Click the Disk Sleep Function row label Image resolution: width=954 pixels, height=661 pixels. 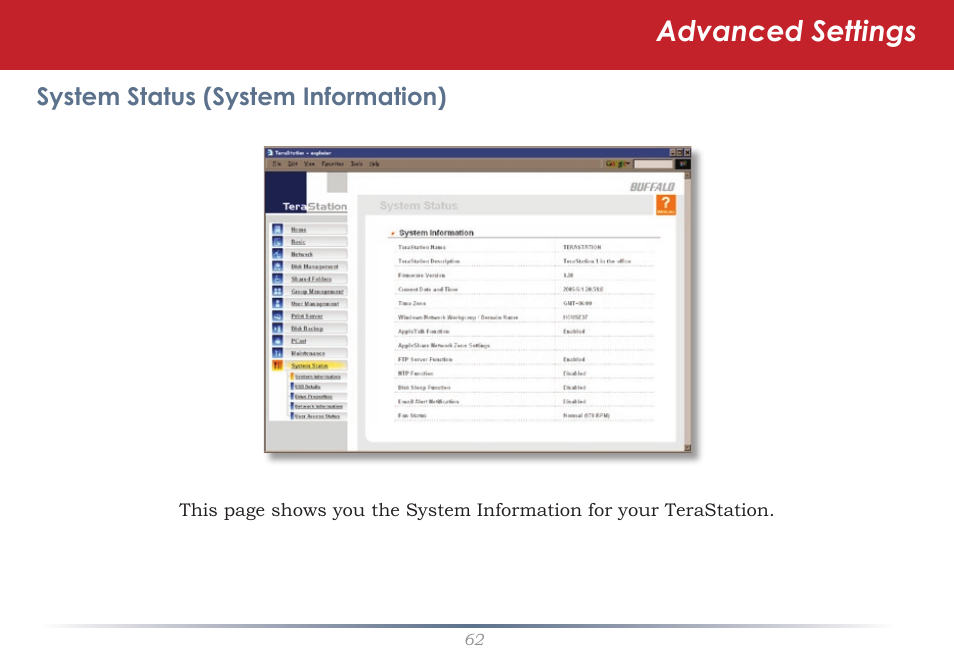coord(424,387)
